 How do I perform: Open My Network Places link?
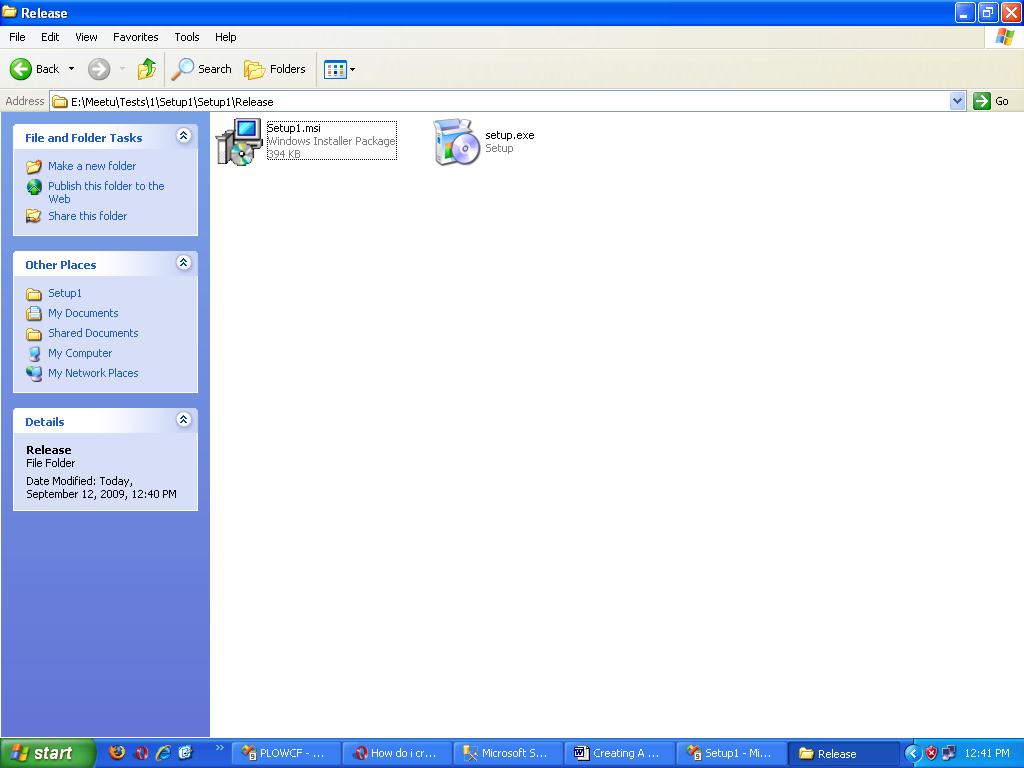tap(93, 373)
